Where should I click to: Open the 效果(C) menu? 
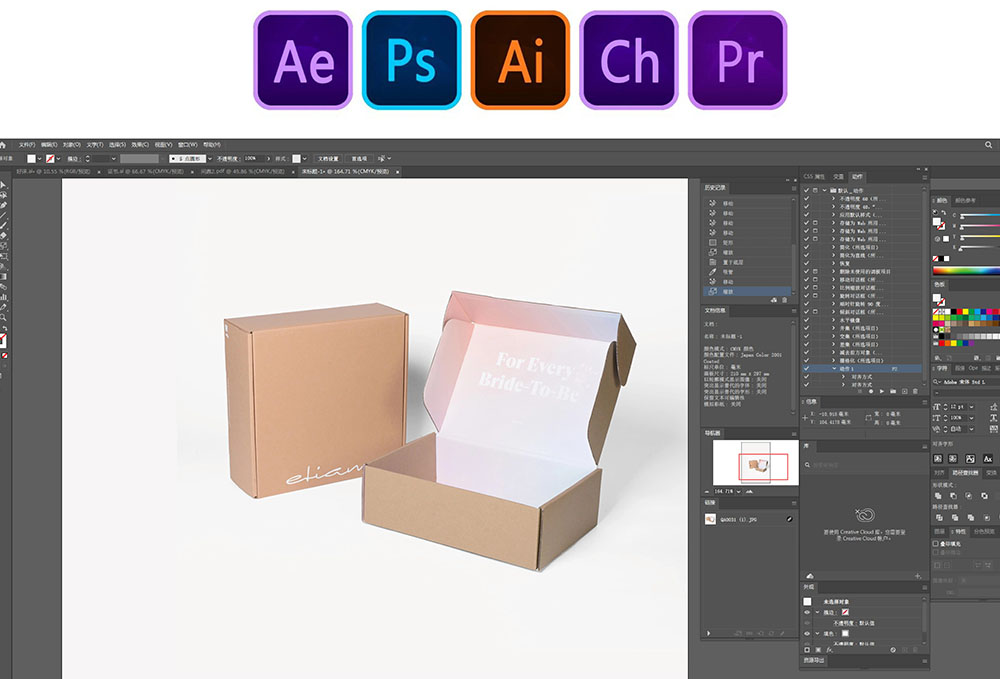coord(140,145)
